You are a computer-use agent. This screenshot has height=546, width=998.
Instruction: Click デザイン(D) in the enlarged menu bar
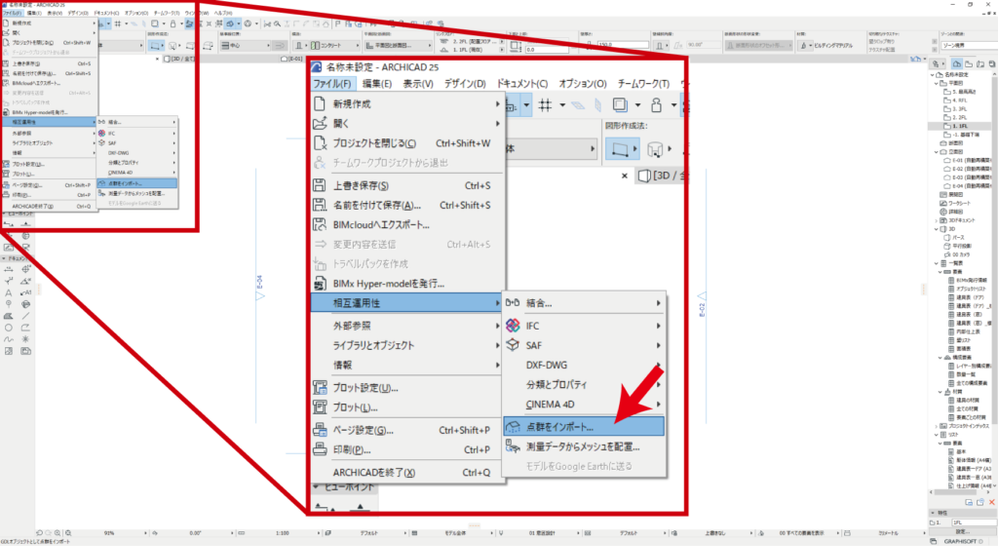point(465,84)
